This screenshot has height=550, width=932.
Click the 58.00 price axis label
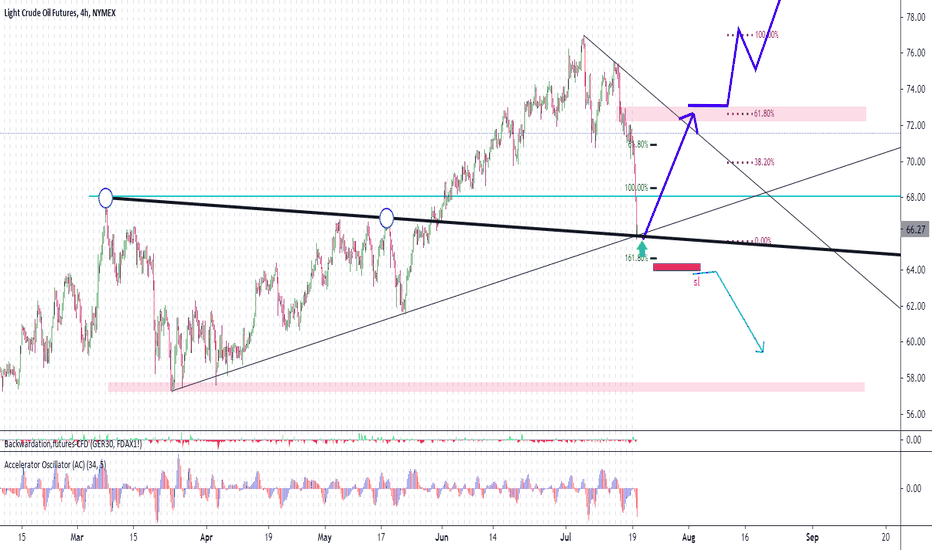tap(915, 378)
